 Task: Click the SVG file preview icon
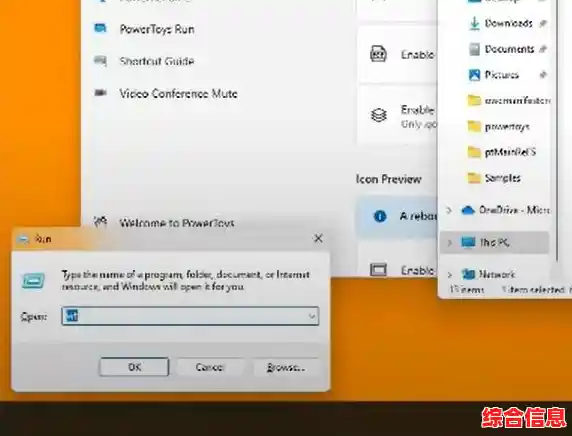tap(378, 54)
